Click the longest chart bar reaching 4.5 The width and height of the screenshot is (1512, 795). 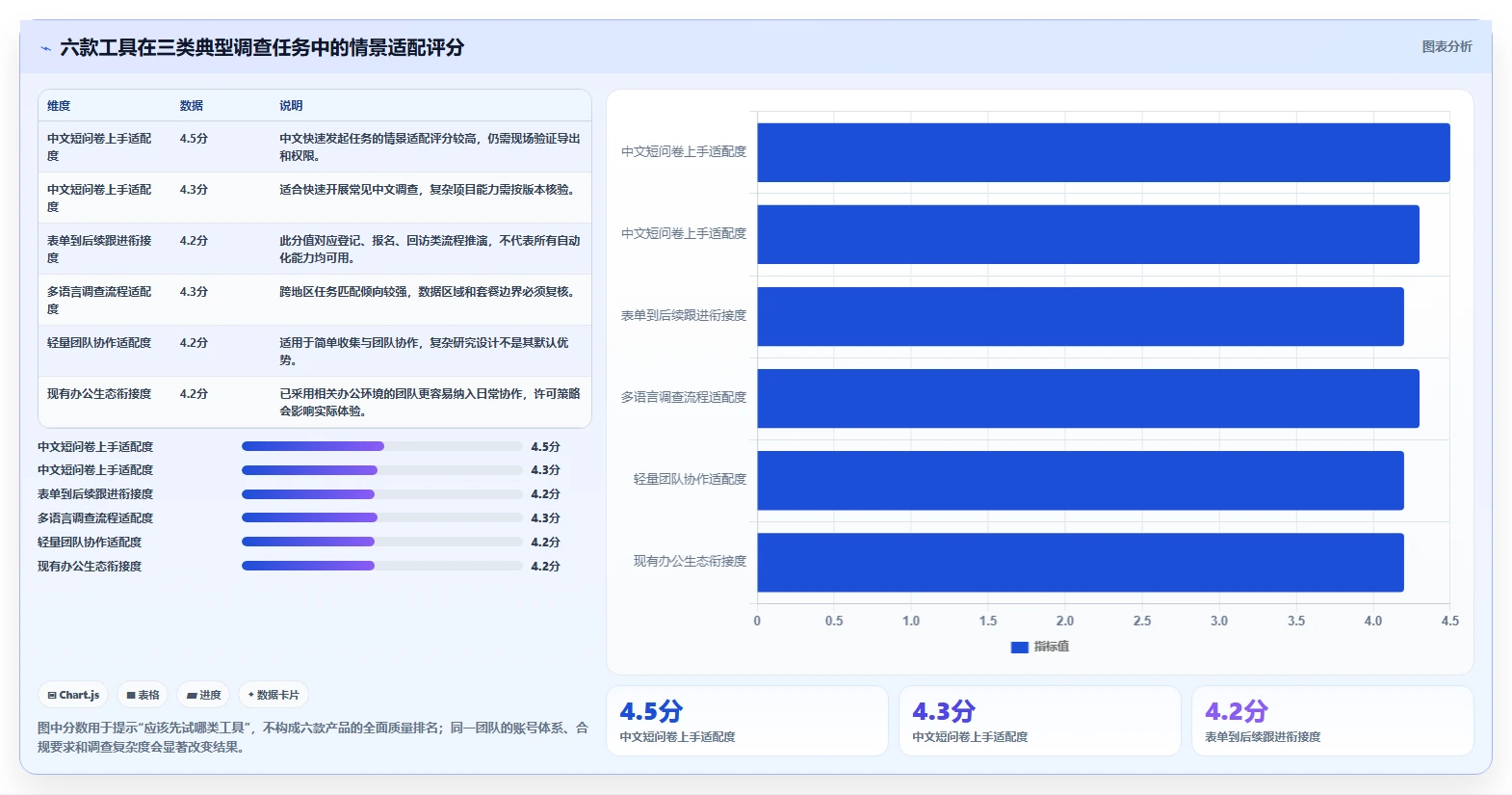(x=1103, y=152)
